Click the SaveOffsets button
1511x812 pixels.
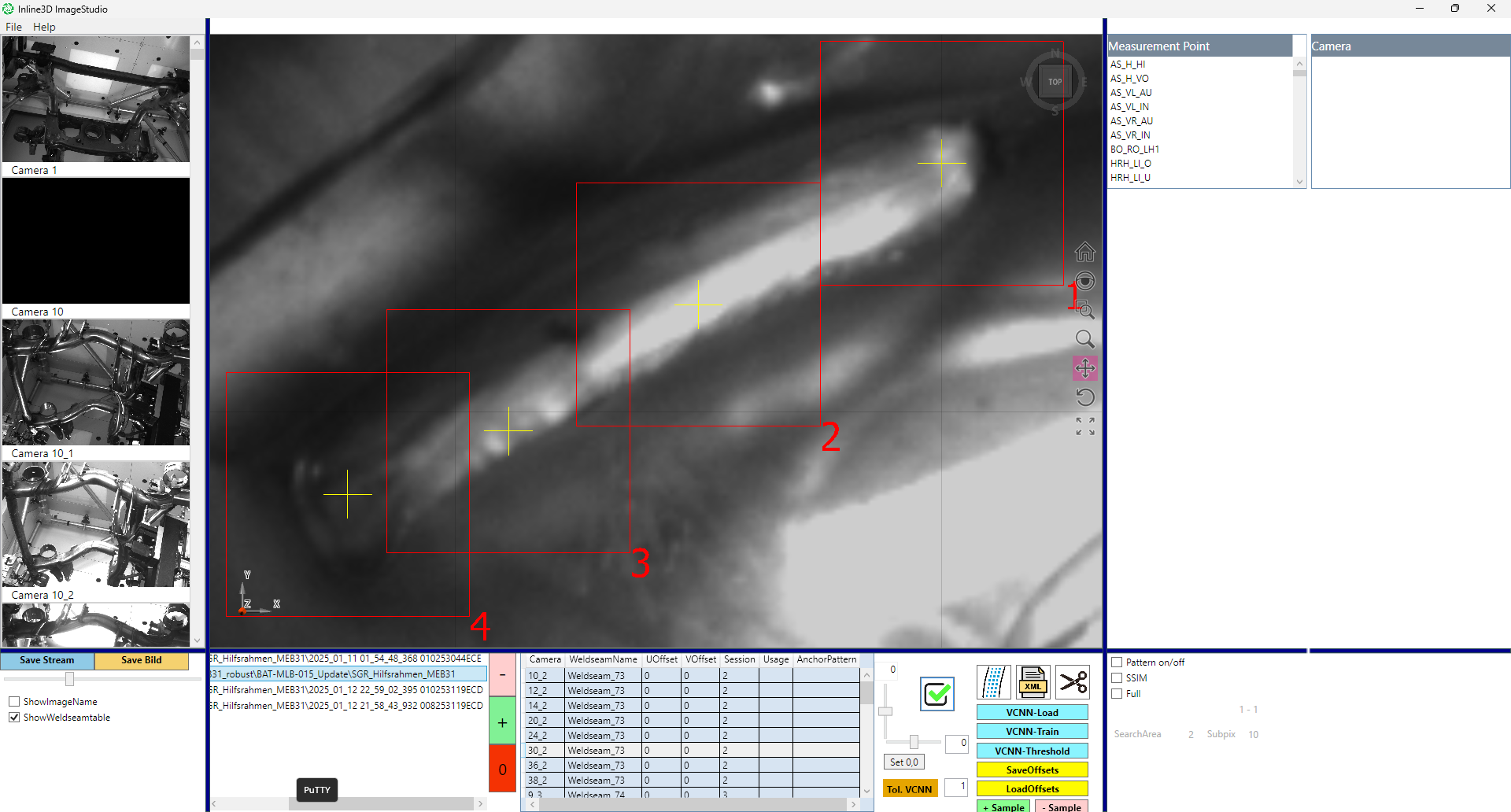click(1032, 770)
